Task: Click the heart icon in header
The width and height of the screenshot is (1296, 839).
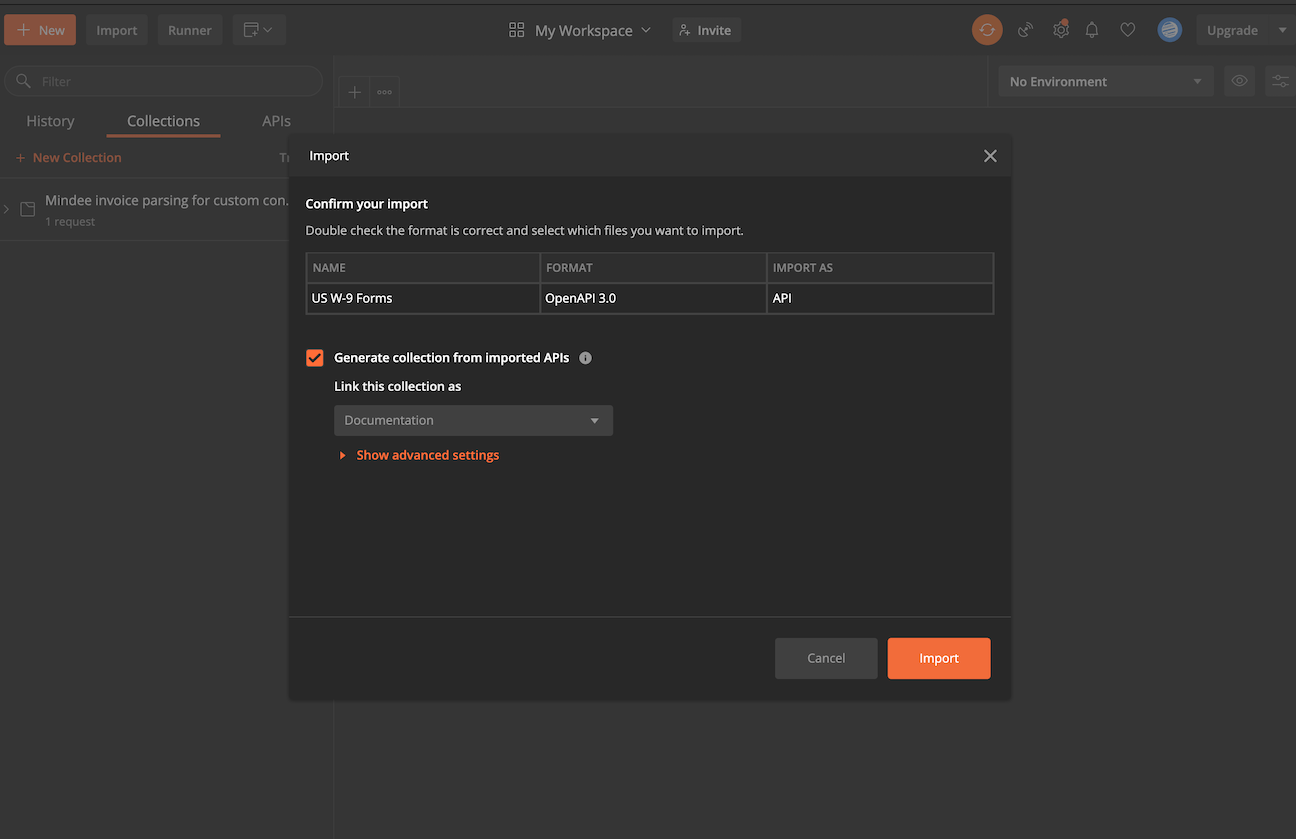Action: [1128, 30]
